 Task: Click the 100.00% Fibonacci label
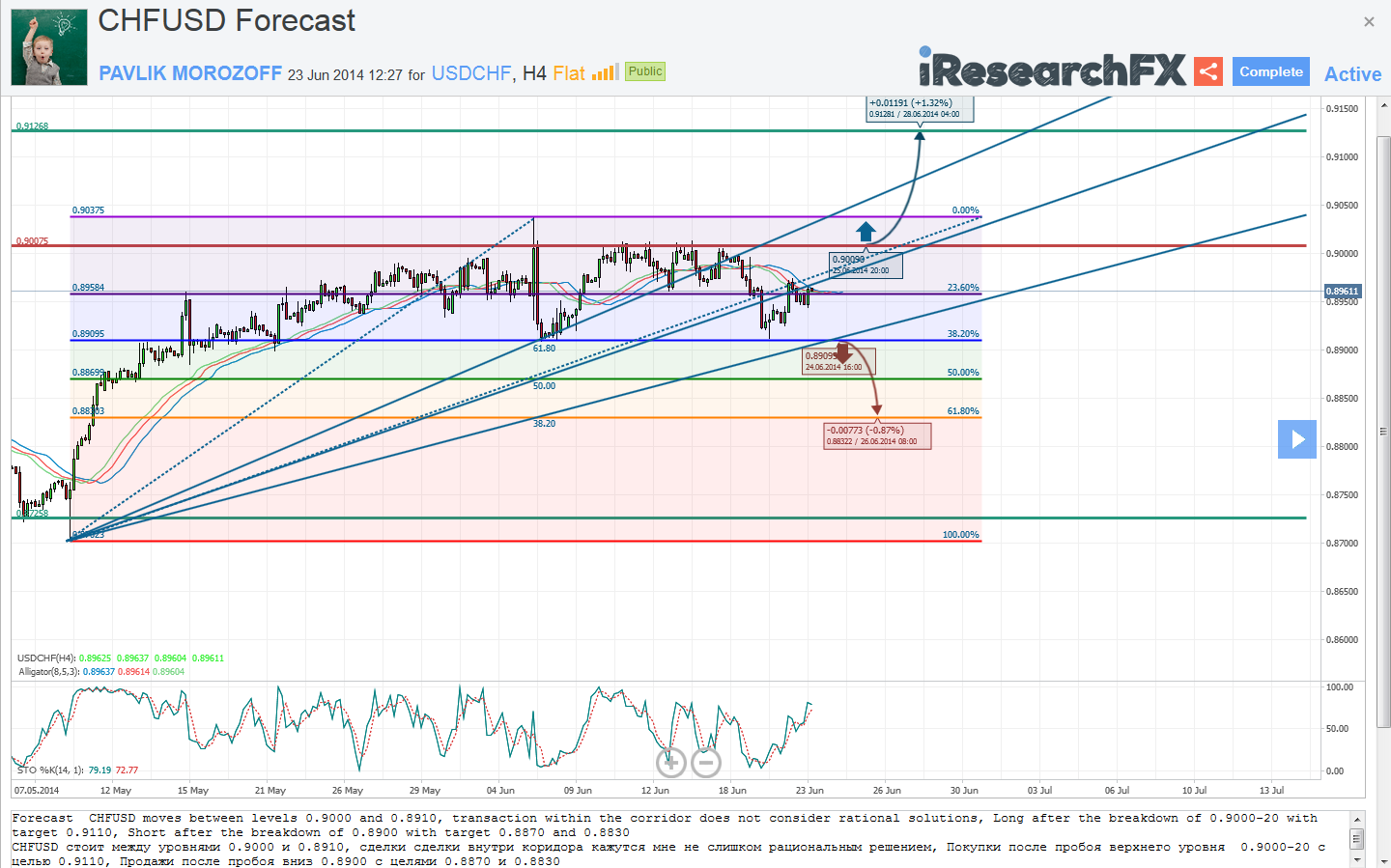click(961, 535)
